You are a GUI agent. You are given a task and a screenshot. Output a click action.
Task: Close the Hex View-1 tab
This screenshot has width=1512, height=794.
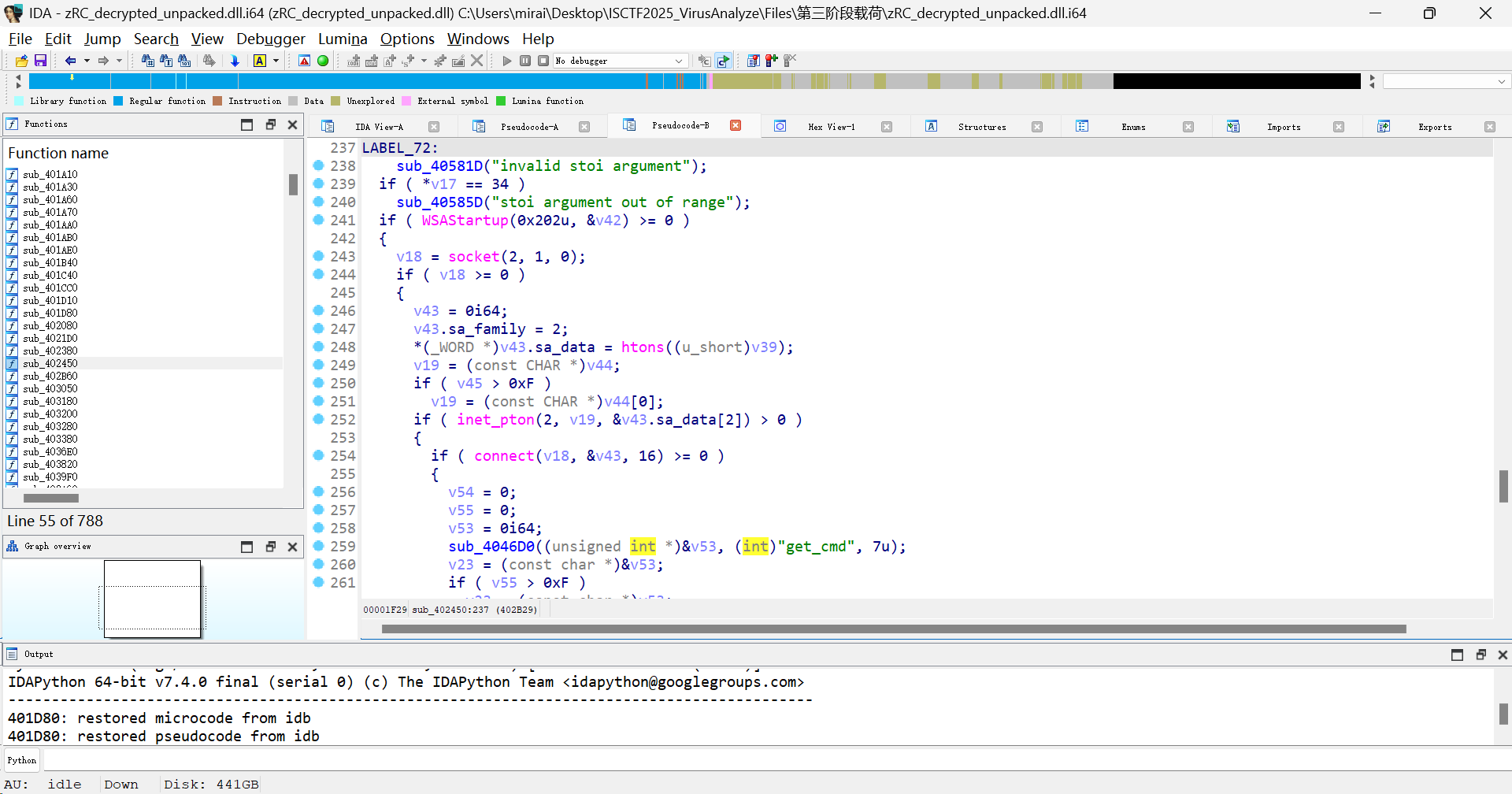pyautogui.click(x=887, y=127)
